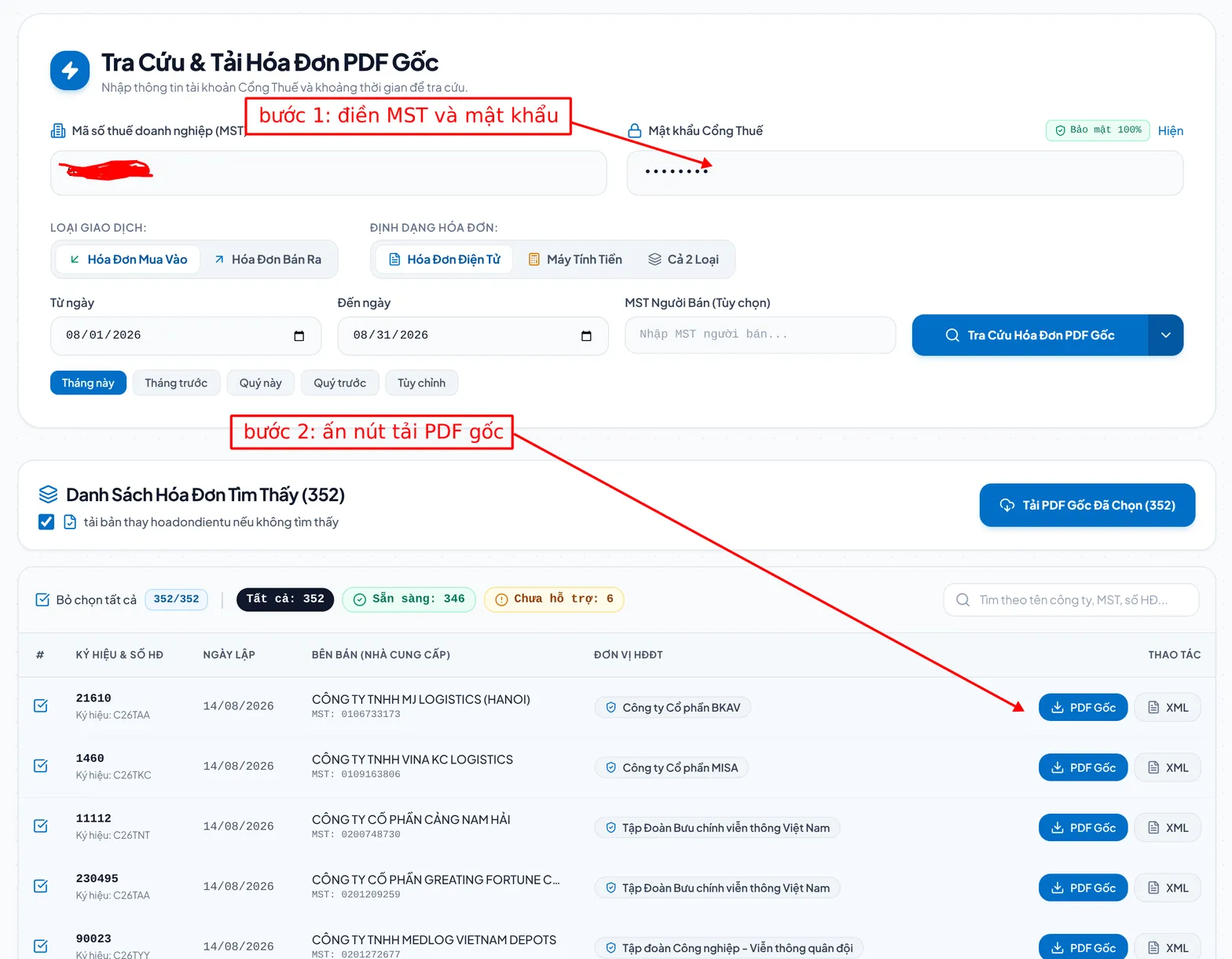This screenshot has width=1232, height=959.
Task: Click the NGÀY LẬP column header
Action: (x=229, y=655)
